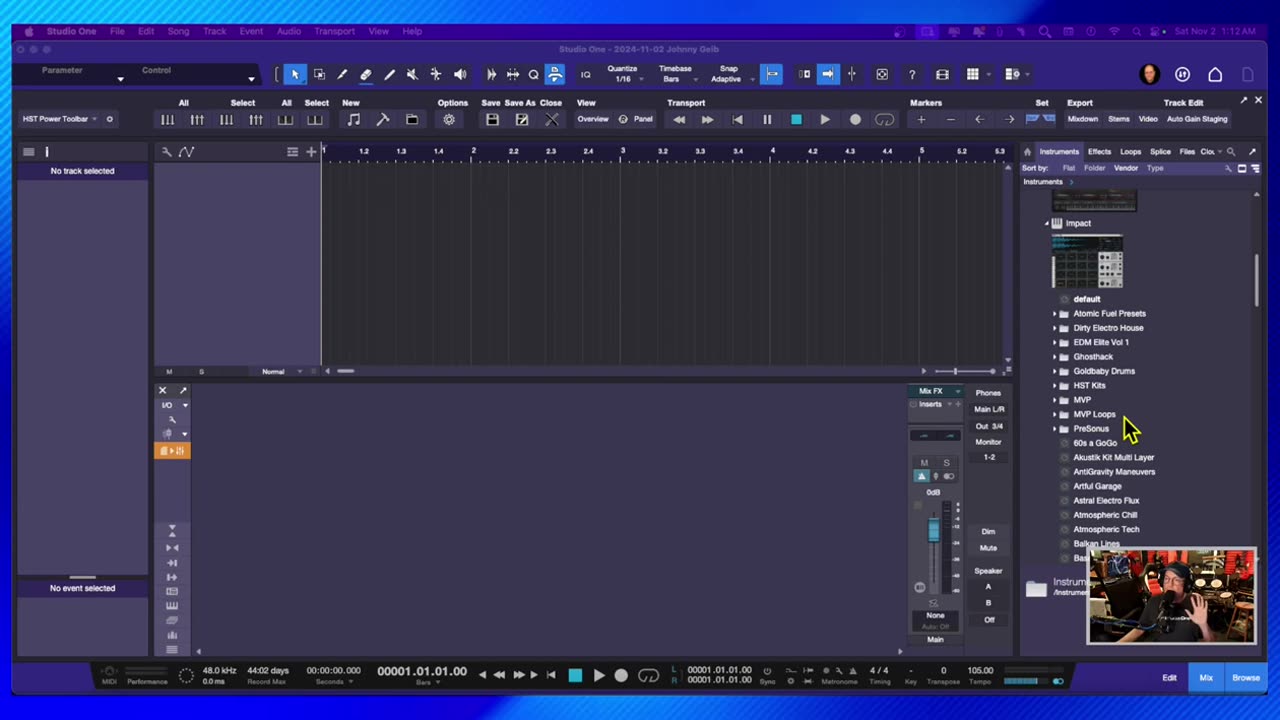Screen dimensions: 1280x720
Task: Toggle Solo on the Main mixer channel
Action: point(946,463)
